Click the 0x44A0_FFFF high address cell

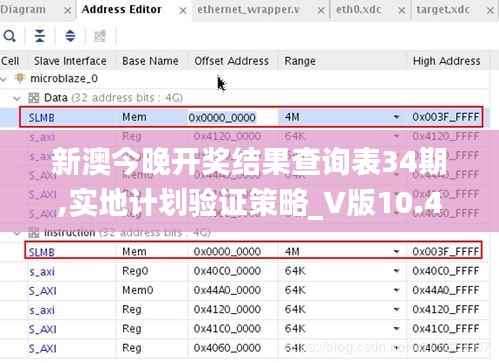coord(446,290)
